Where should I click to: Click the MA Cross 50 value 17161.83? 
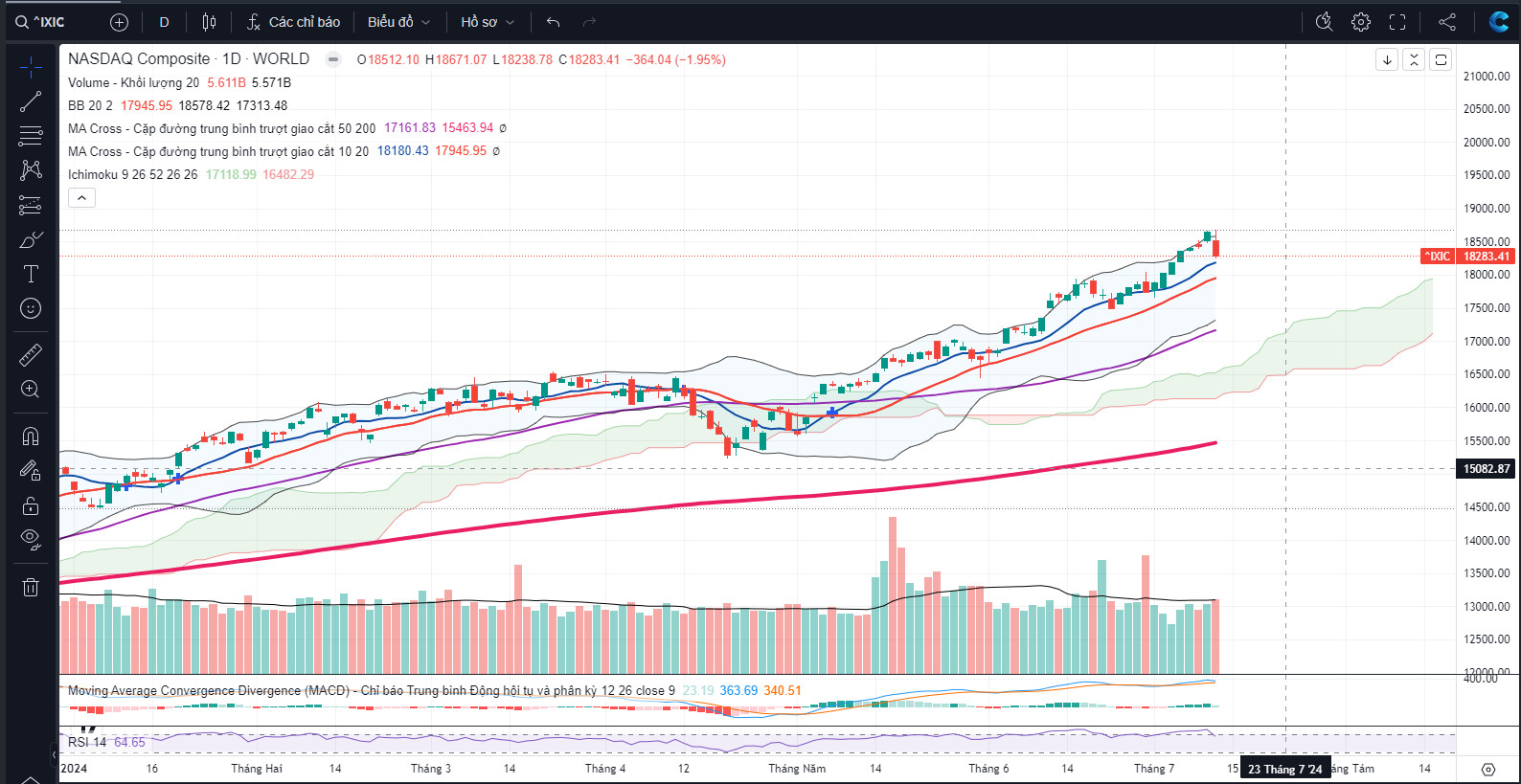(x=410, y=128)
